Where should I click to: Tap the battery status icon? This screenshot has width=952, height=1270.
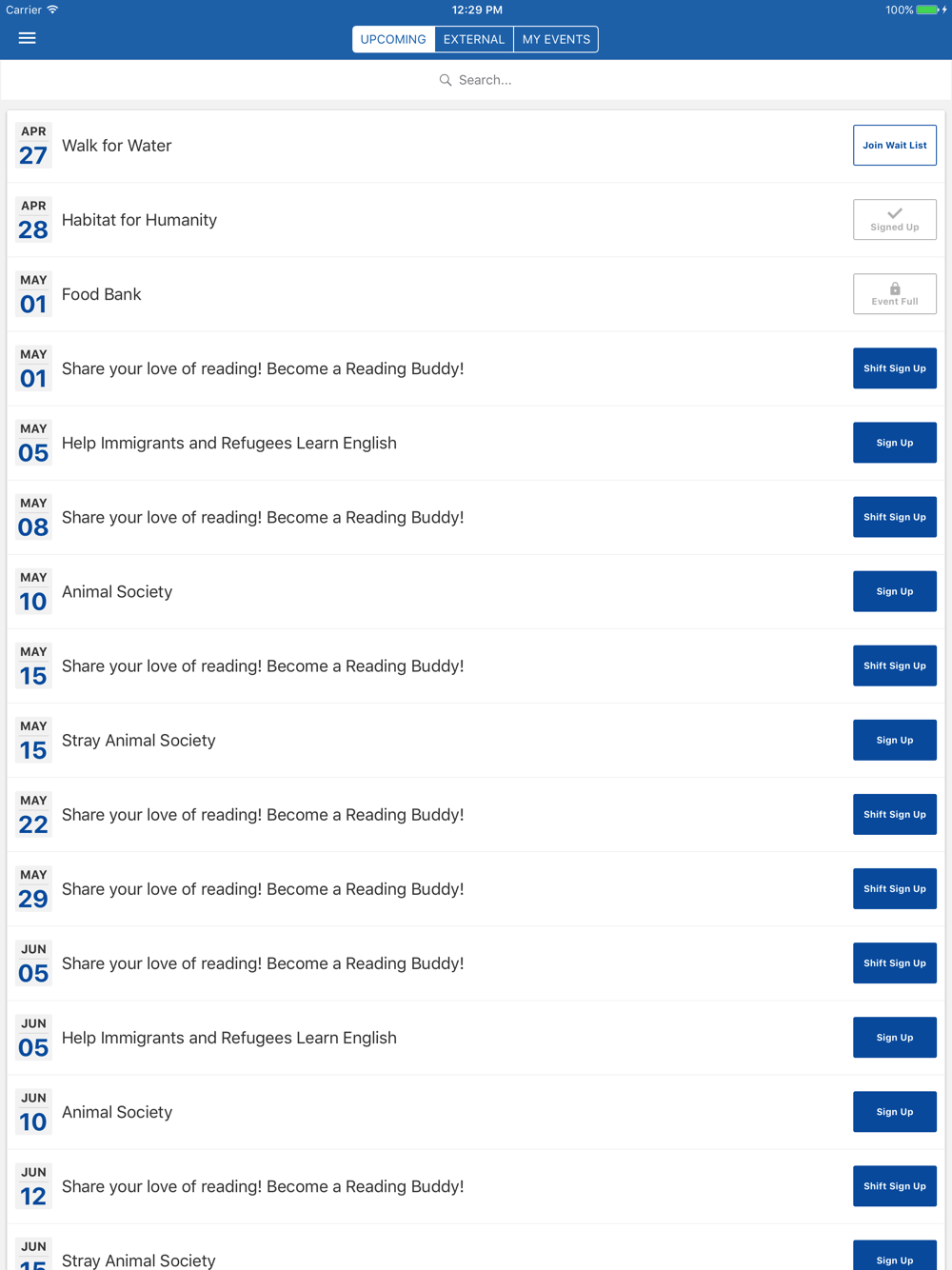(927, 10)
